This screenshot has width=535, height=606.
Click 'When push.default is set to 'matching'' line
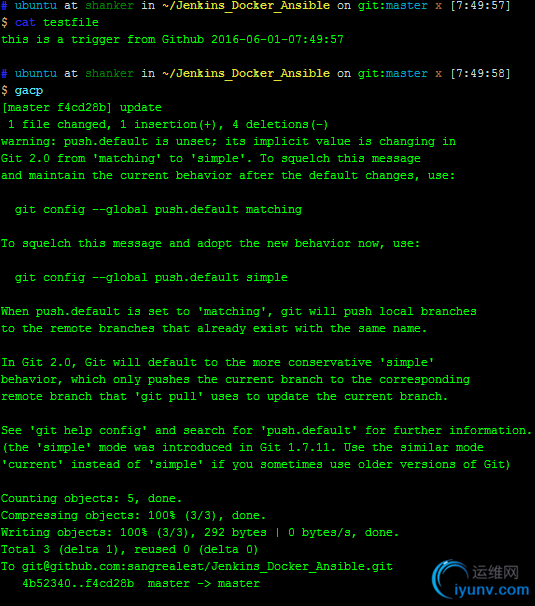click(x=239, y=312)
